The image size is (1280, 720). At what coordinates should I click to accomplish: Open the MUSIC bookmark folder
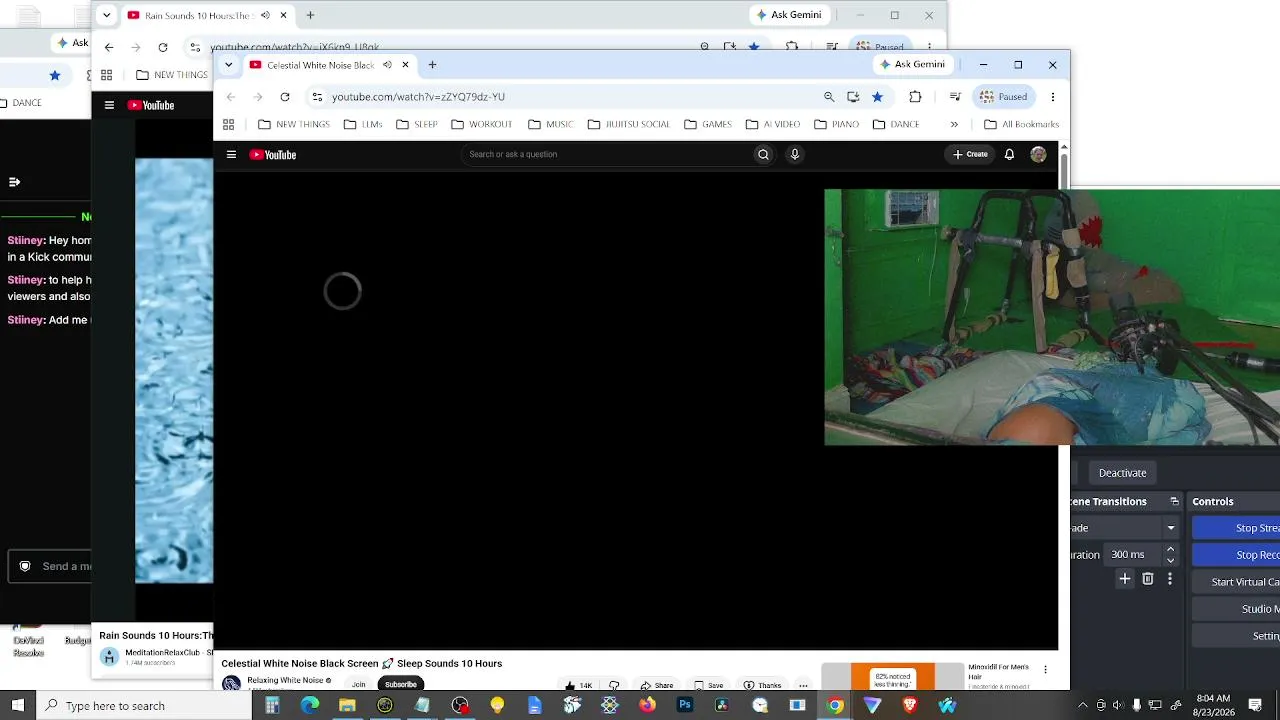[x=551, y=125]
